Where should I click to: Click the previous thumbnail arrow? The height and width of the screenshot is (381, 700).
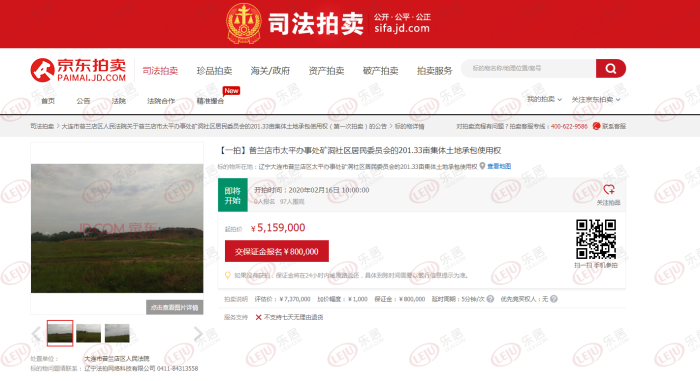[37, 333]
